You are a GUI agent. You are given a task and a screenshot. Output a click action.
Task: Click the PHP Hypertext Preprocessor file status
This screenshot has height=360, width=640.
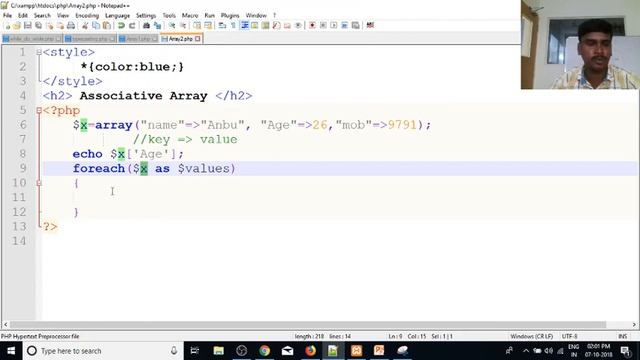point(40,336)
